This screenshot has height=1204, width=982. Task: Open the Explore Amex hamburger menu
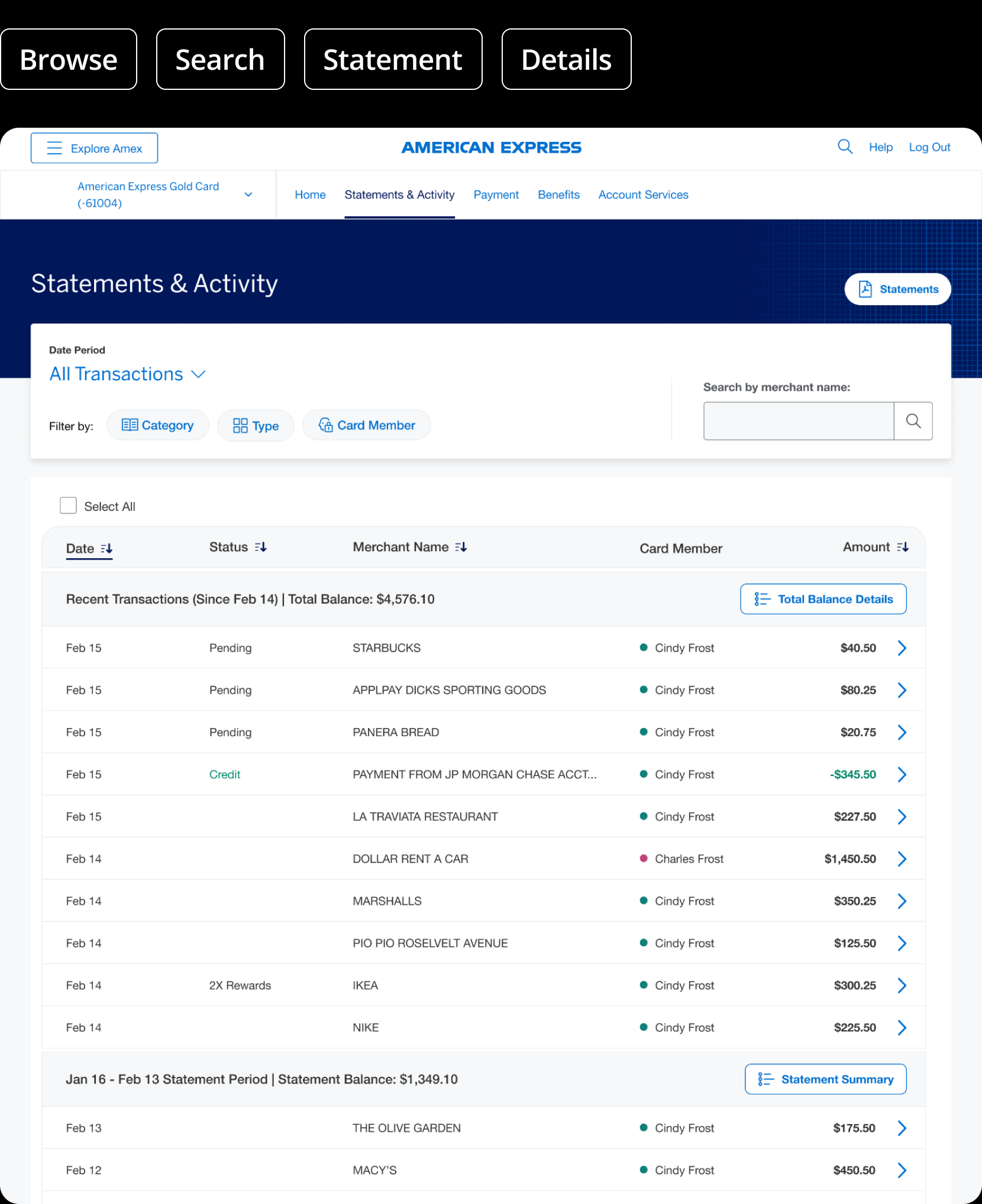pos(94,148)
